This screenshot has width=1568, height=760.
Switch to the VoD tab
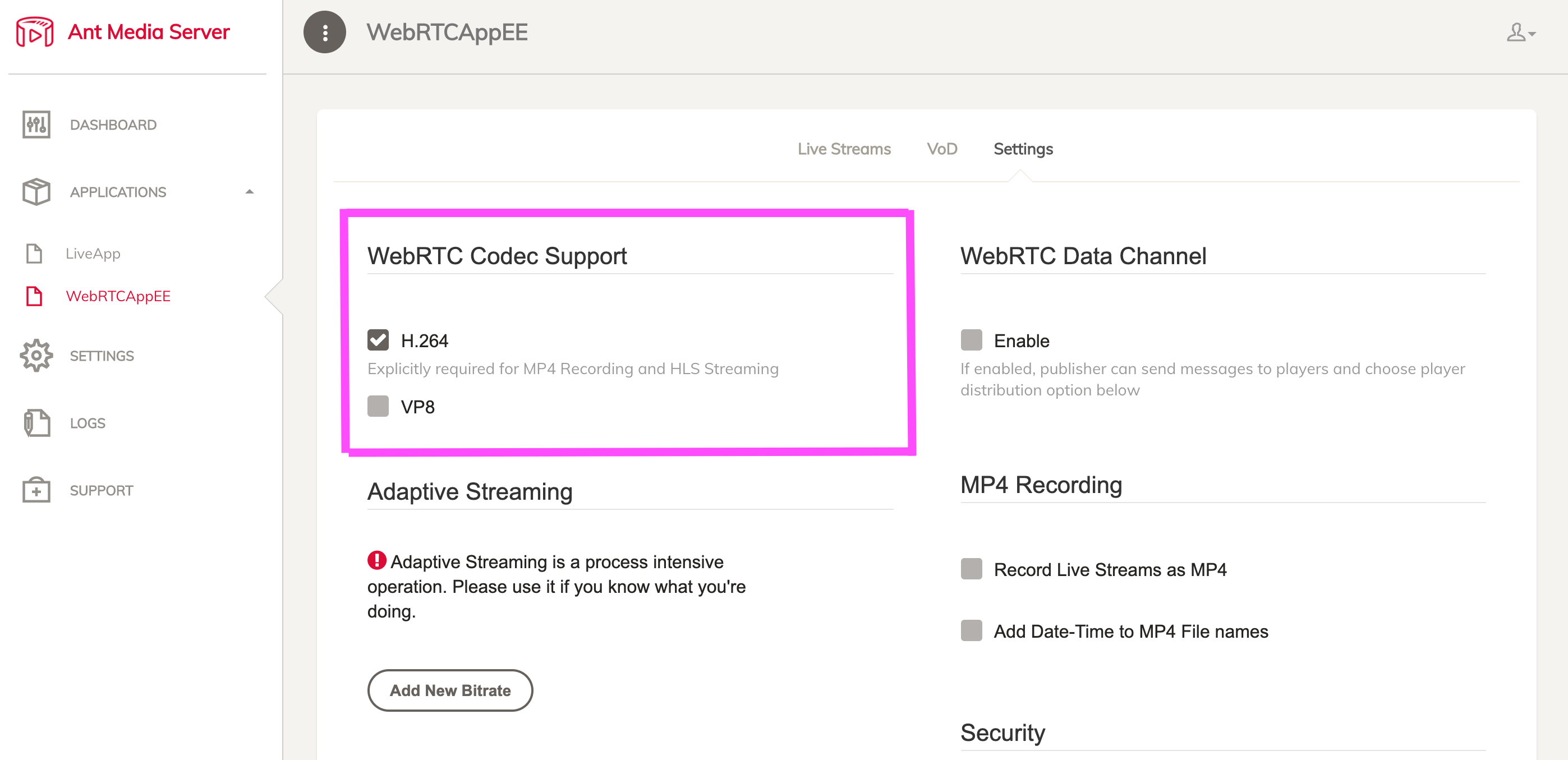942,149
